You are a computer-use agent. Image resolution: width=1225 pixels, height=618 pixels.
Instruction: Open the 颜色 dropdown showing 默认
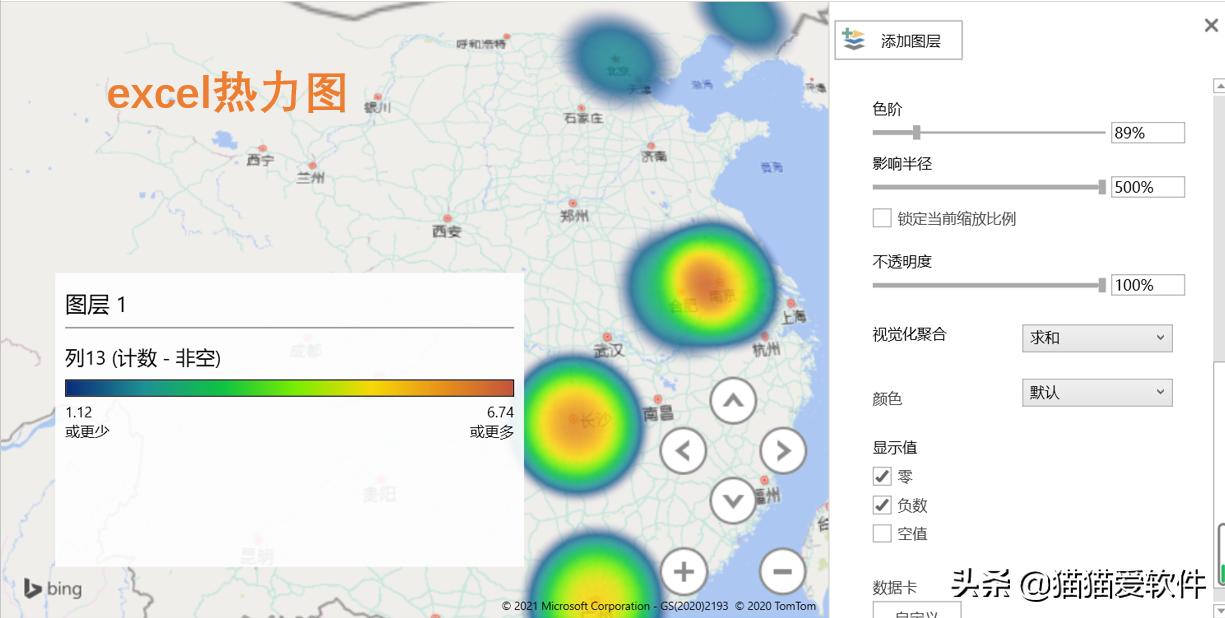pyautogui.click(x=1096, y=392)
